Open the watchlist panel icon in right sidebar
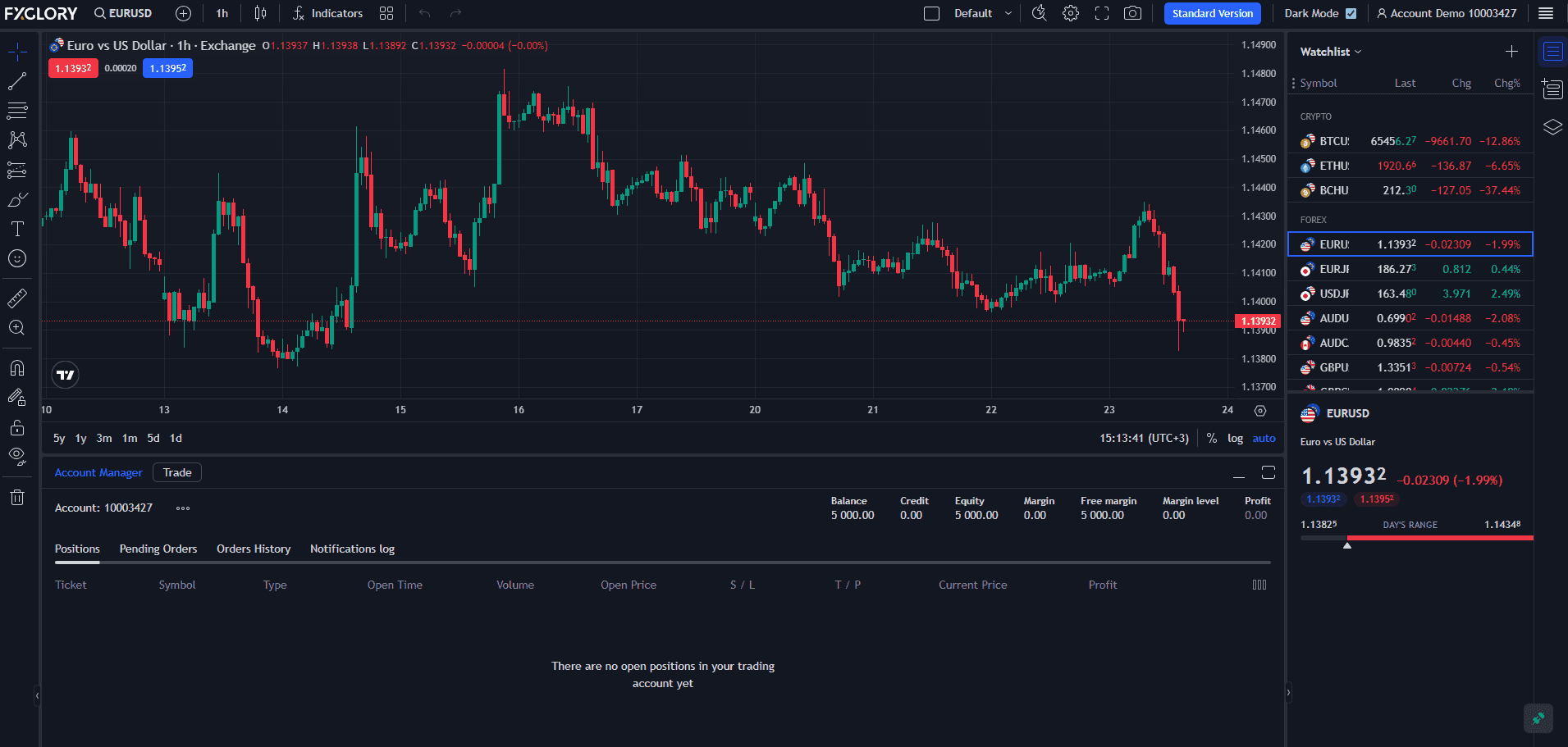This screenshot has height=747, width=1568. pyautogui.click(x=1552, y=52)
